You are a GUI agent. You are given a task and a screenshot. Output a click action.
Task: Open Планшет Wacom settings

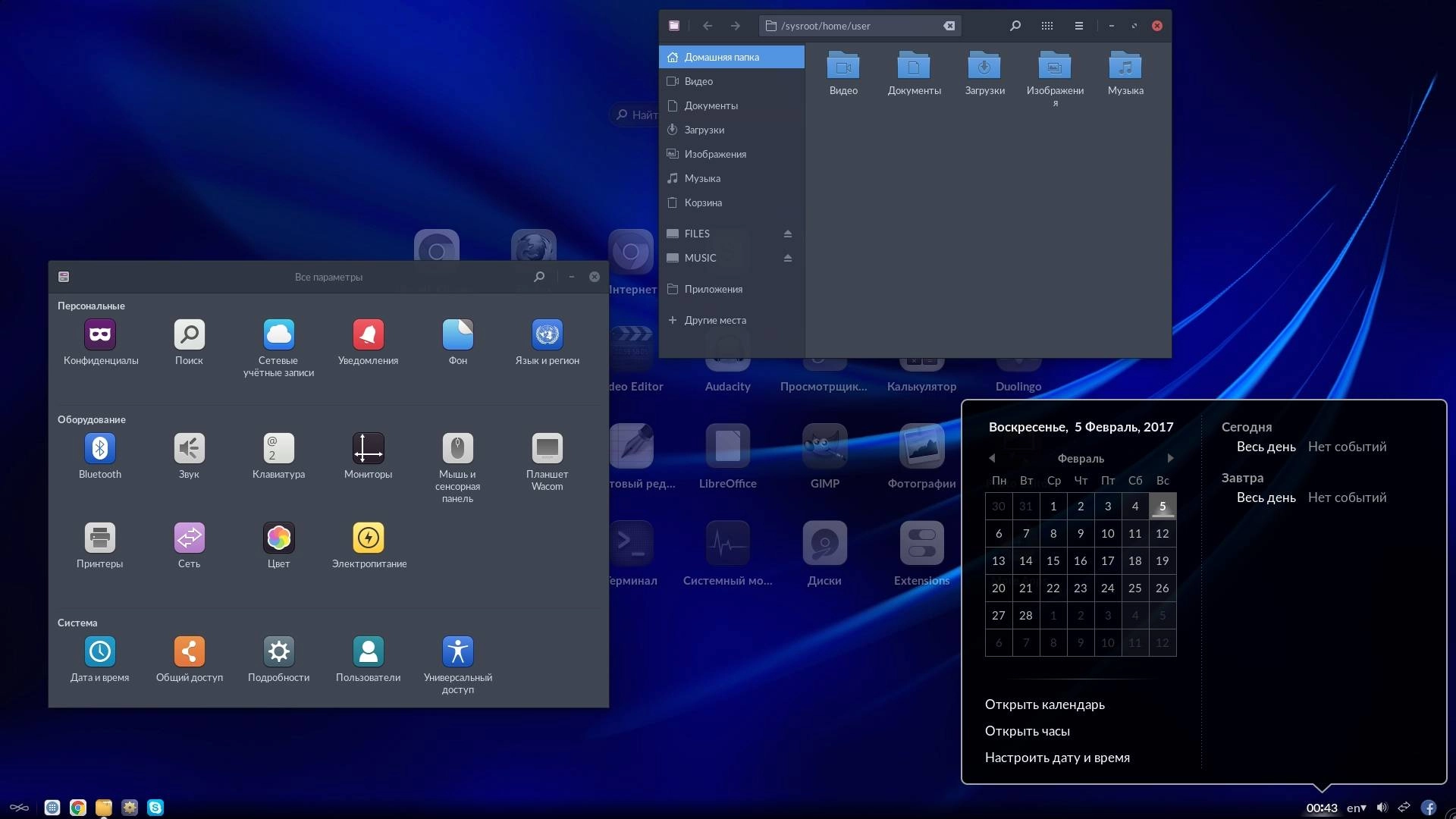tap(547, 448)
